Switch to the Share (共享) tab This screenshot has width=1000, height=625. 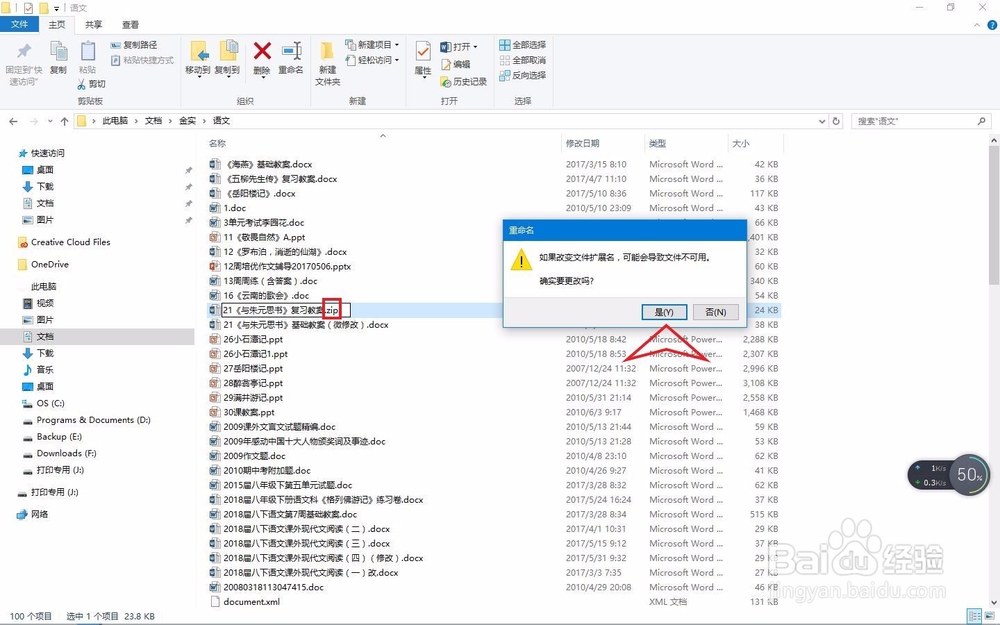(94, 24)
